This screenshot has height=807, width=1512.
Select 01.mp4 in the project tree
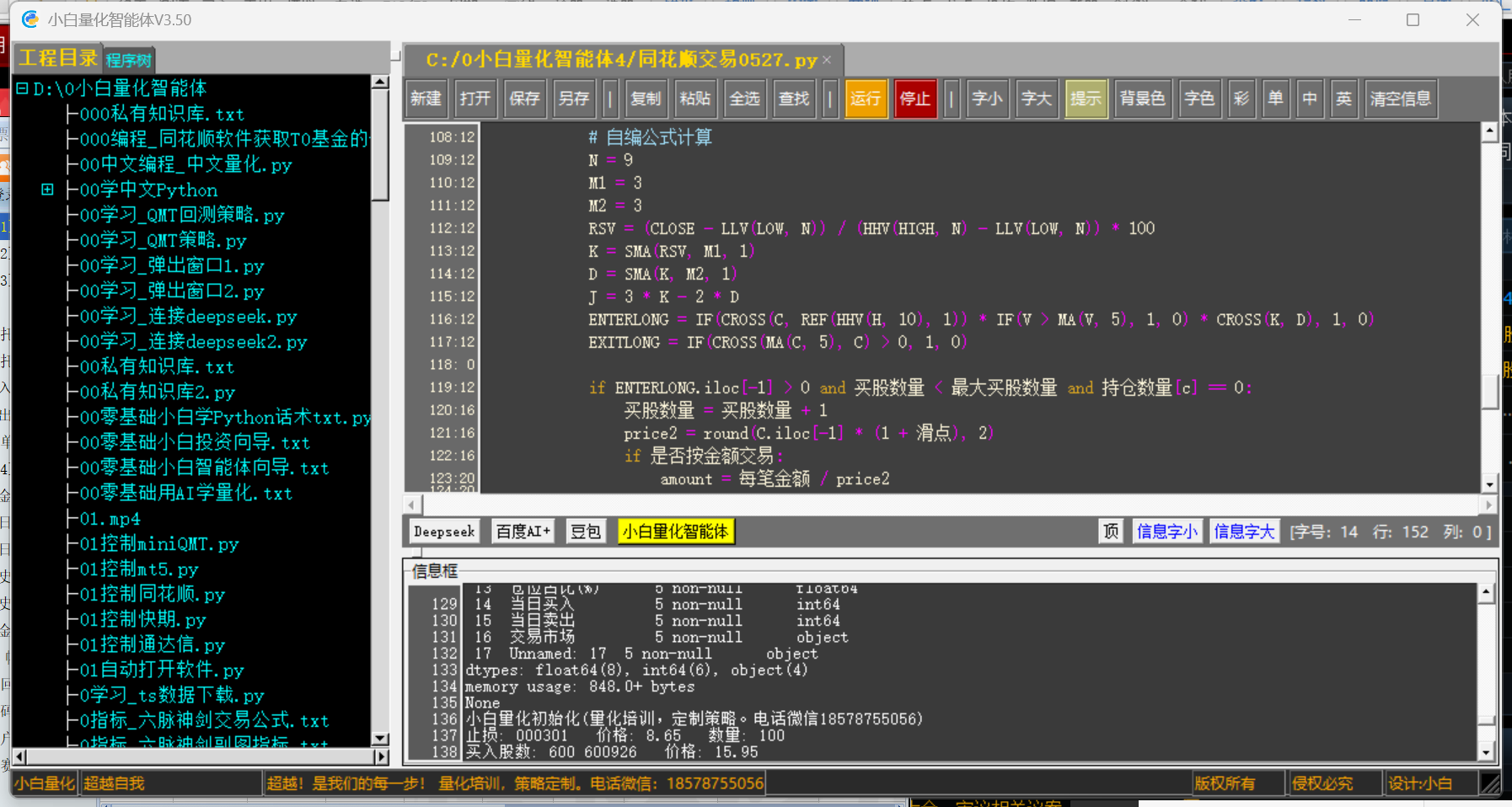tap(110, 518)
